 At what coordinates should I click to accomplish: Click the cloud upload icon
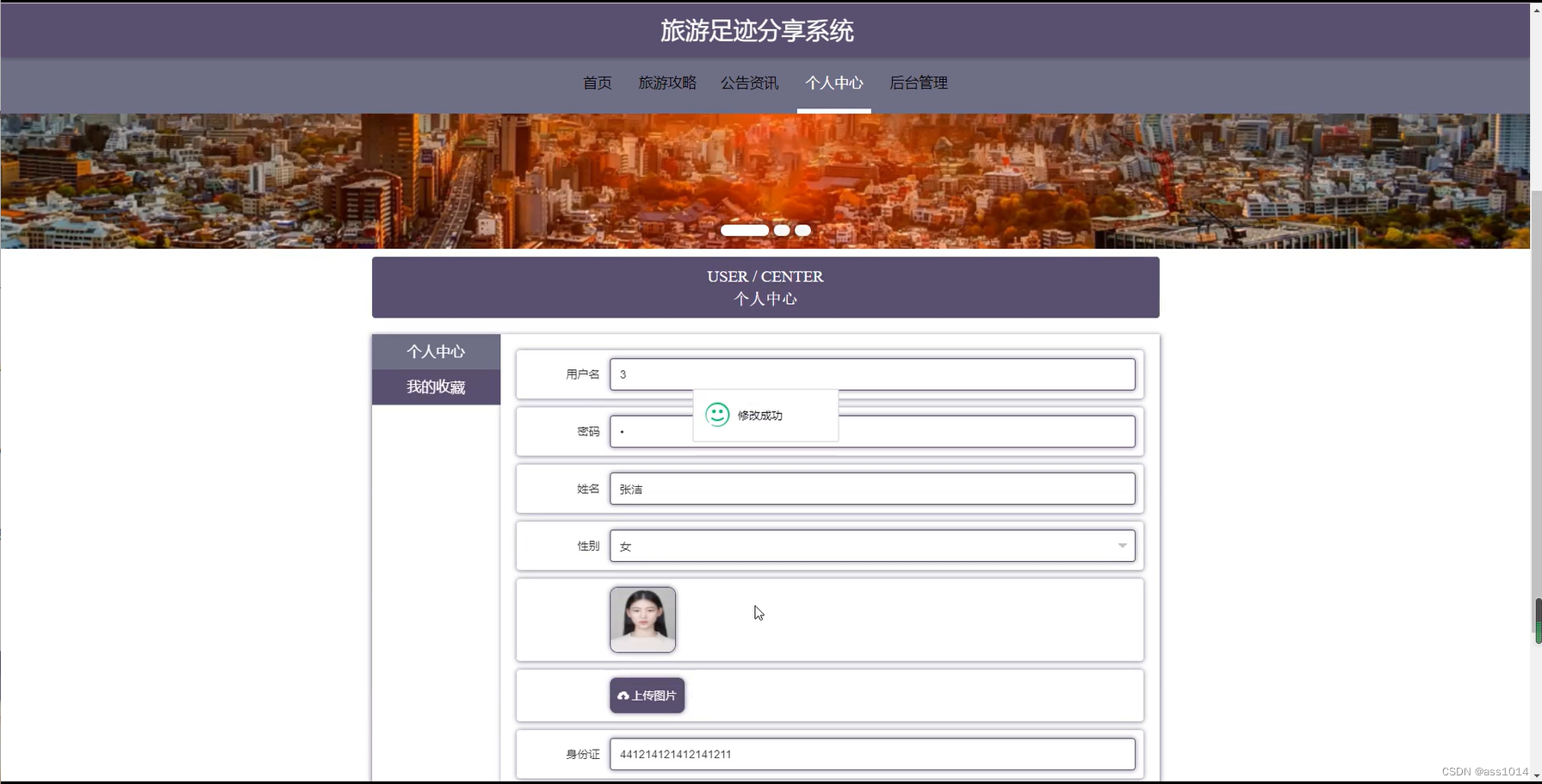click(623, 696)
